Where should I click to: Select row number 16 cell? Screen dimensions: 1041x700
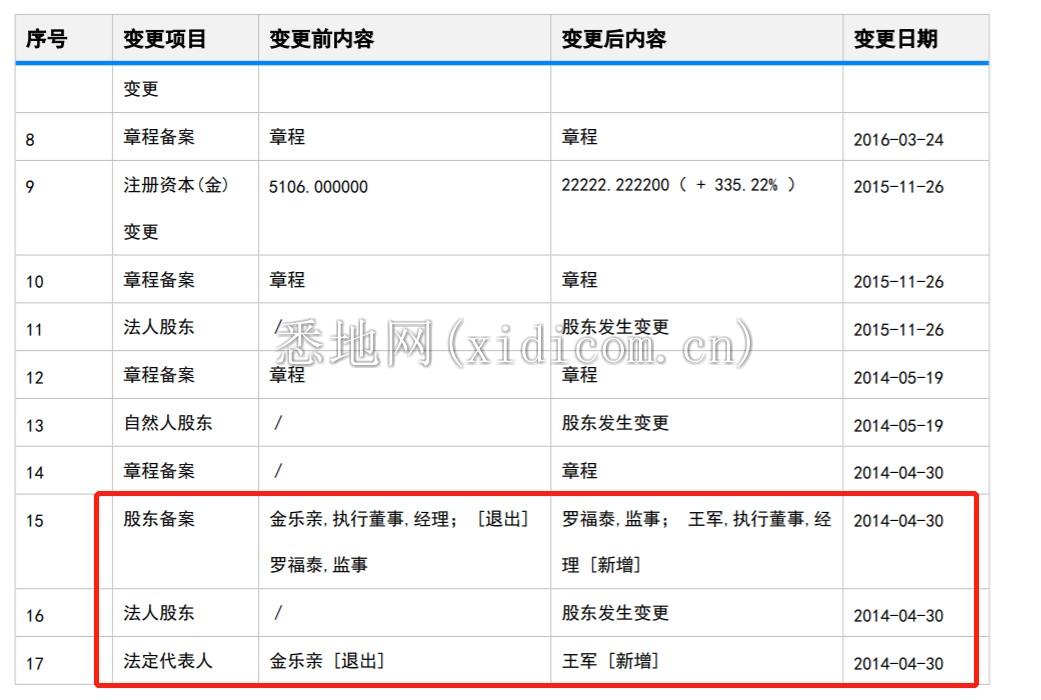click(x=35, y=616)
